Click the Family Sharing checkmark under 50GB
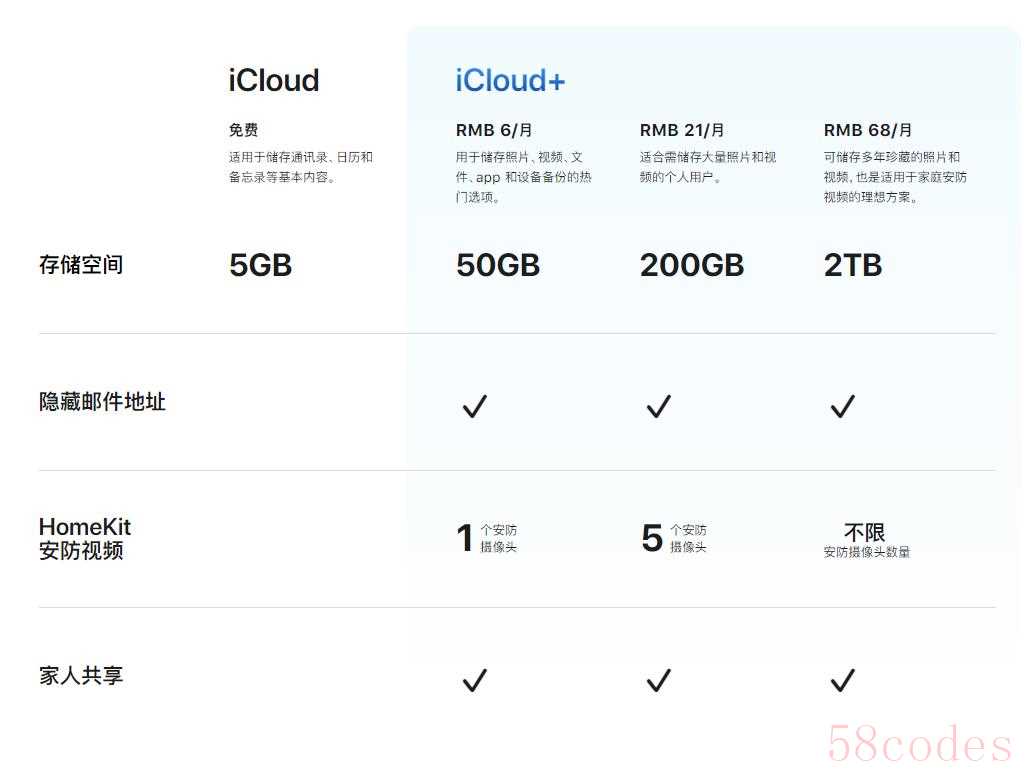 coord(474,681)
